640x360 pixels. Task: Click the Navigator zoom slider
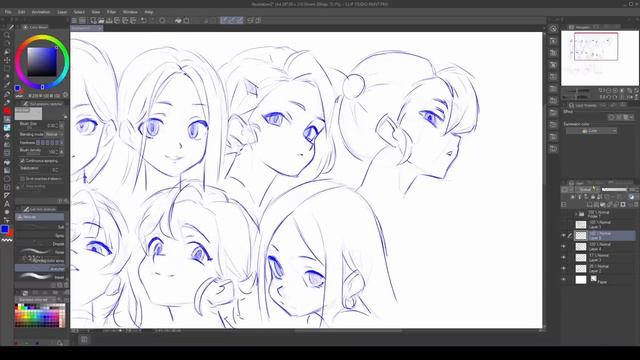[578, 90]
